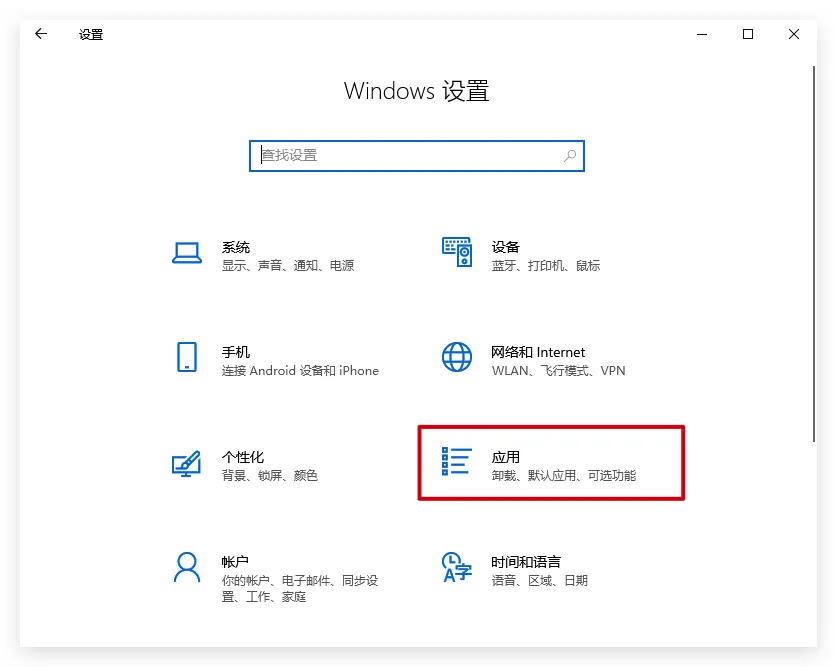Screen dimensions: 837x667
Task: Select the 应用 heading text
Action: (506, 457)
